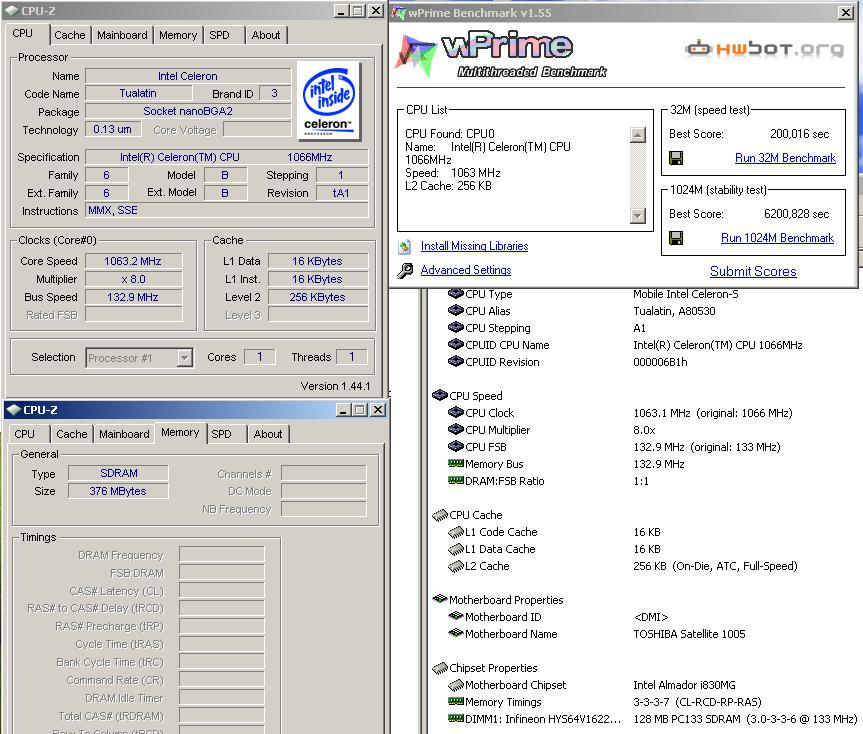Select SPD tab in lower CPU-Z window

[221, 434]
